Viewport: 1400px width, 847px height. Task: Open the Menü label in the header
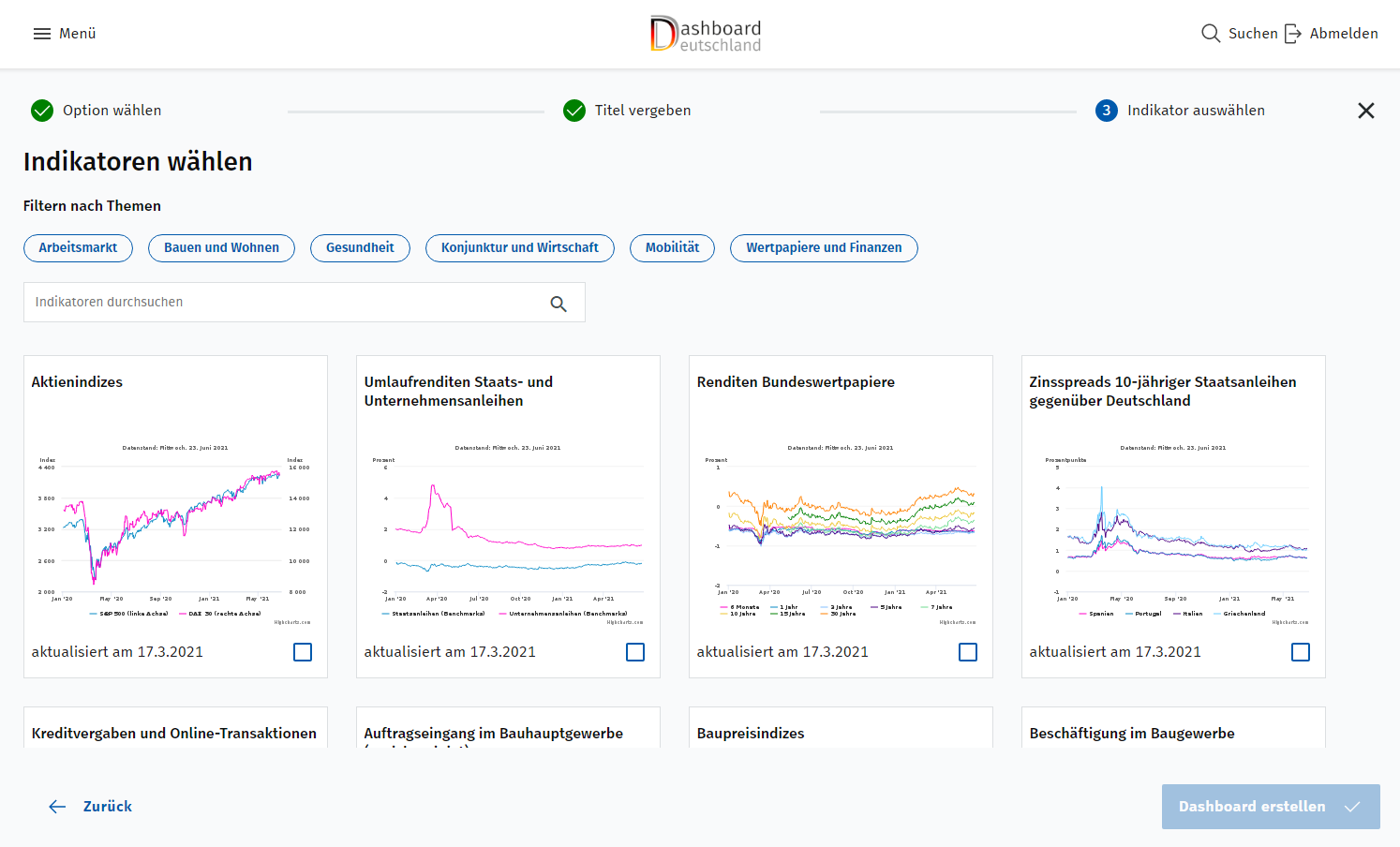coord(78,34)
